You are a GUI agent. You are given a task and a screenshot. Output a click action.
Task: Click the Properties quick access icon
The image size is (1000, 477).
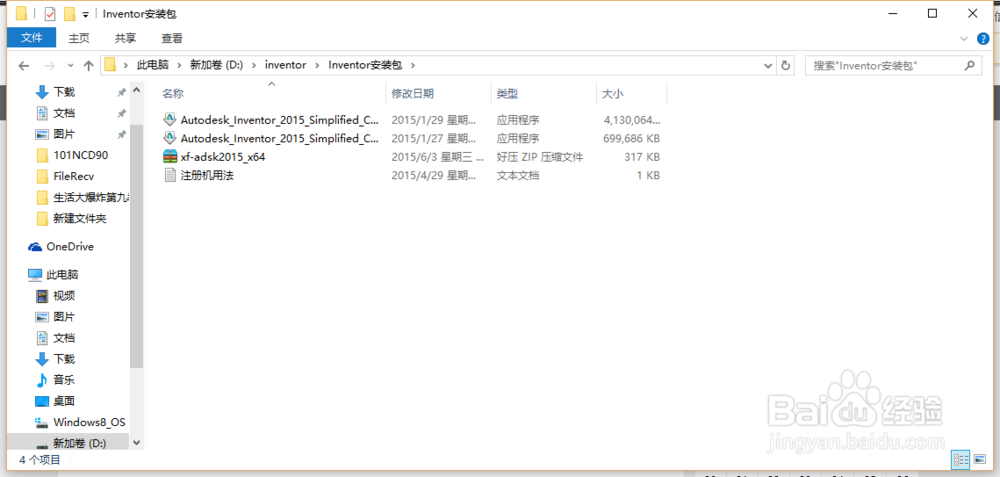pyautogui.click(x=49, y=13)
